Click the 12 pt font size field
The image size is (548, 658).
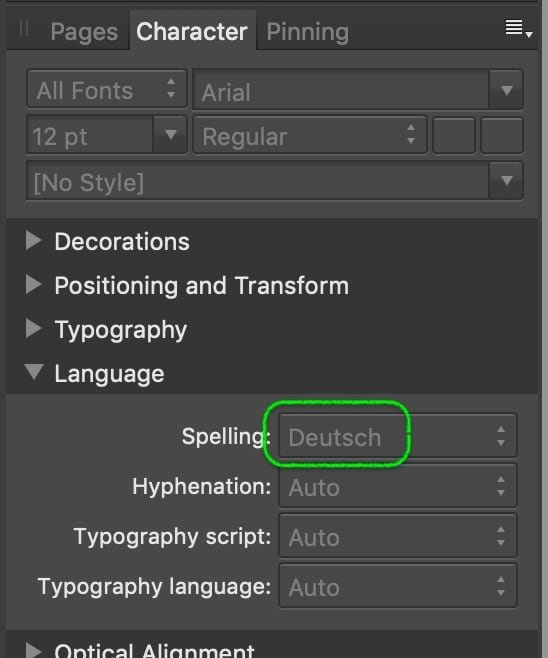click(90, 135)
